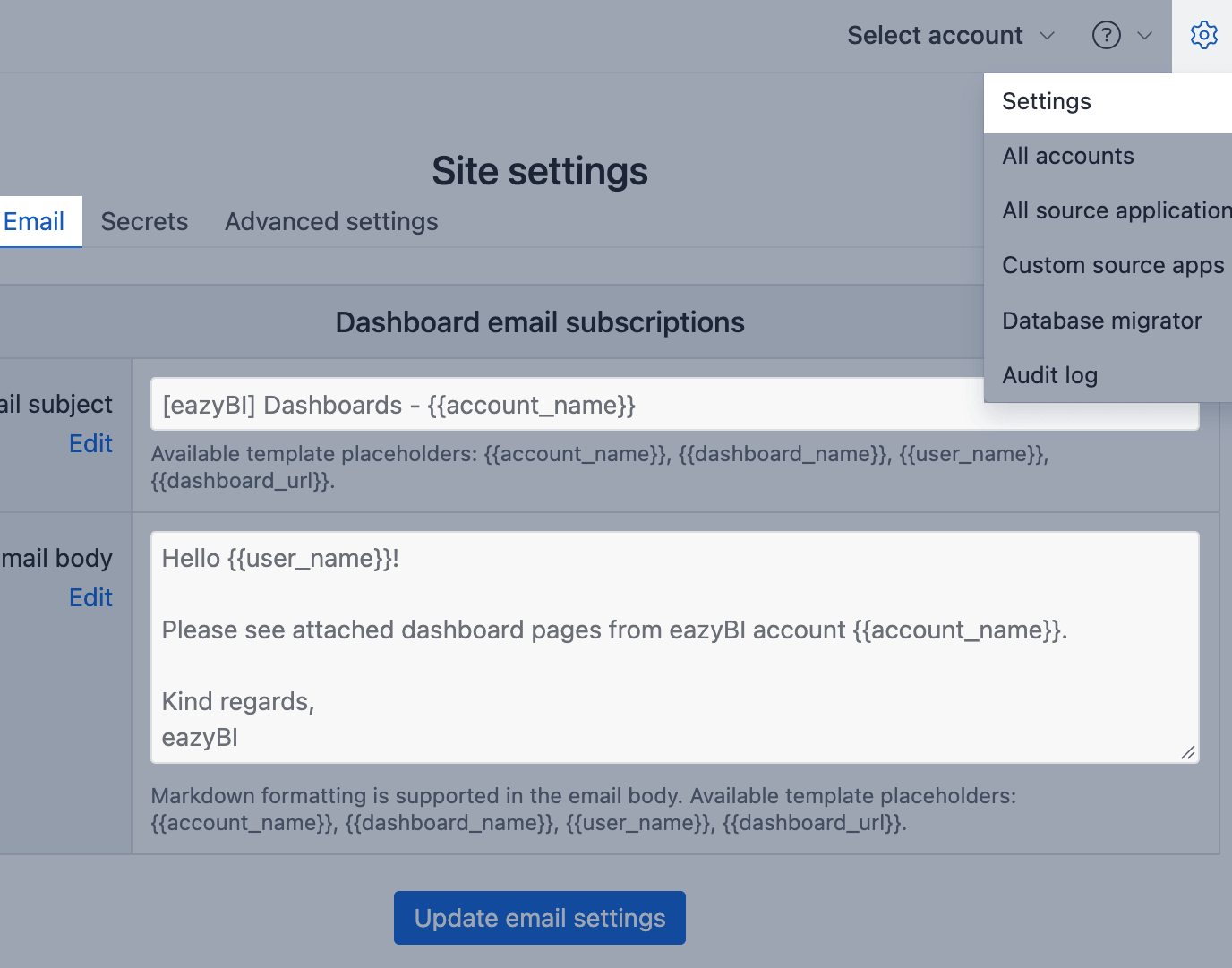Focus the email body text area
1232x968 pixels.
coord(675,647)
